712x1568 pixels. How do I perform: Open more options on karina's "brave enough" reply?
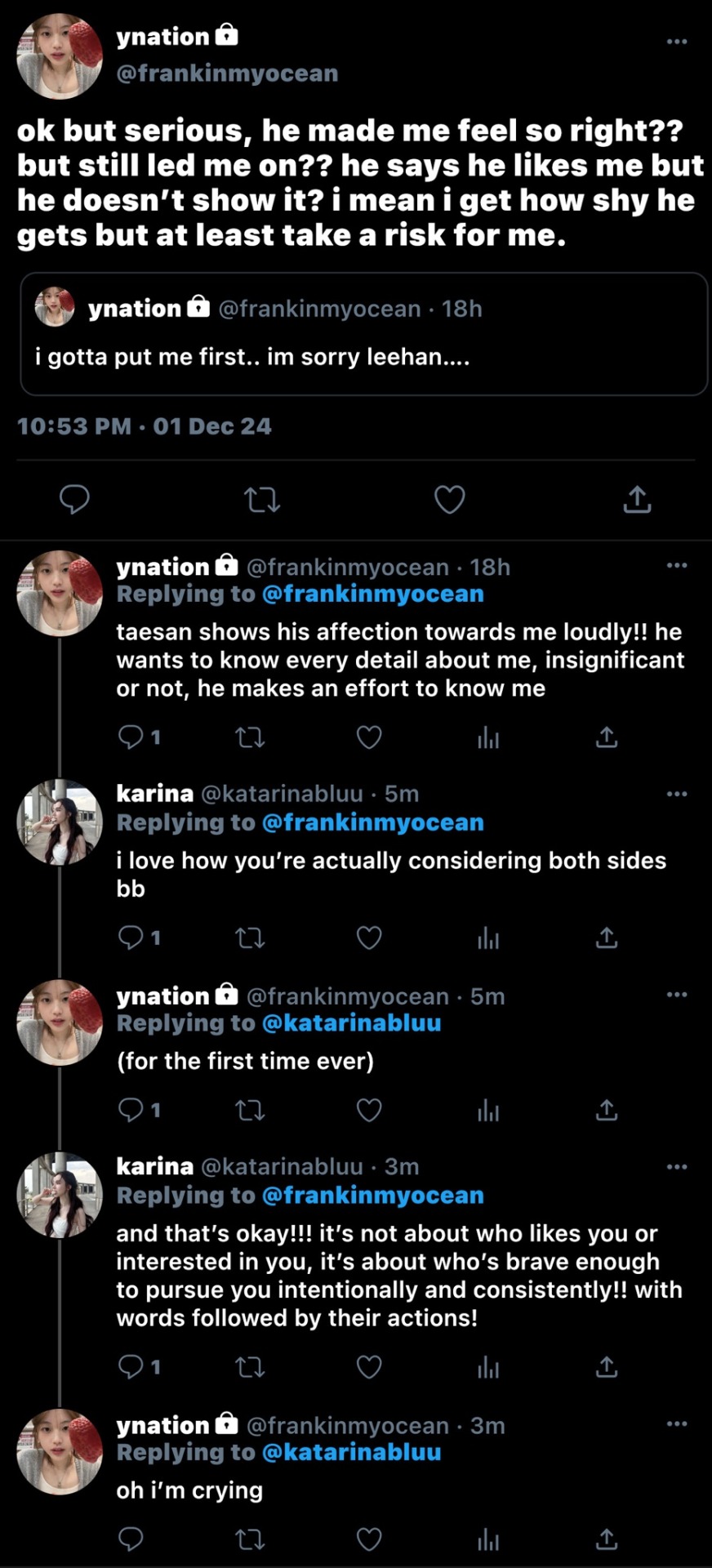(x=677, y=1166)
